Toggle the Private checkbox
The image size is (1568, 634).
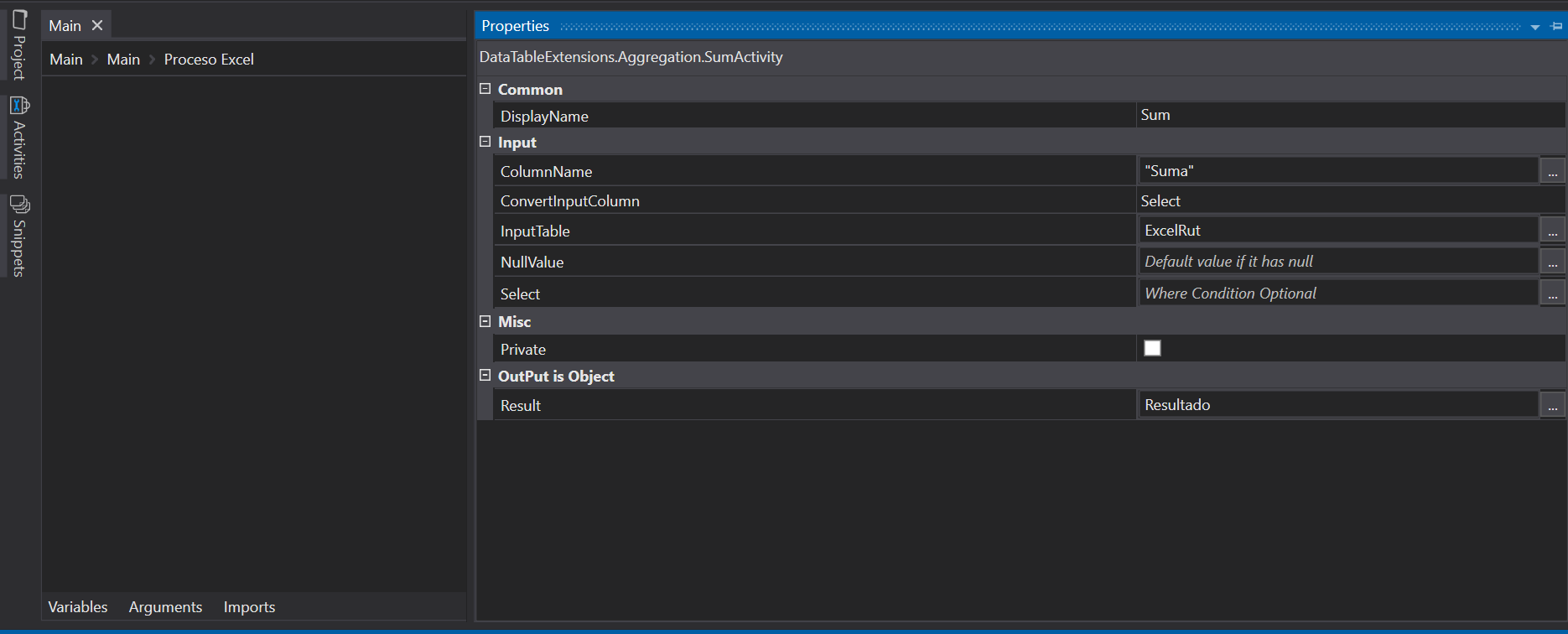pos(1152,348)
